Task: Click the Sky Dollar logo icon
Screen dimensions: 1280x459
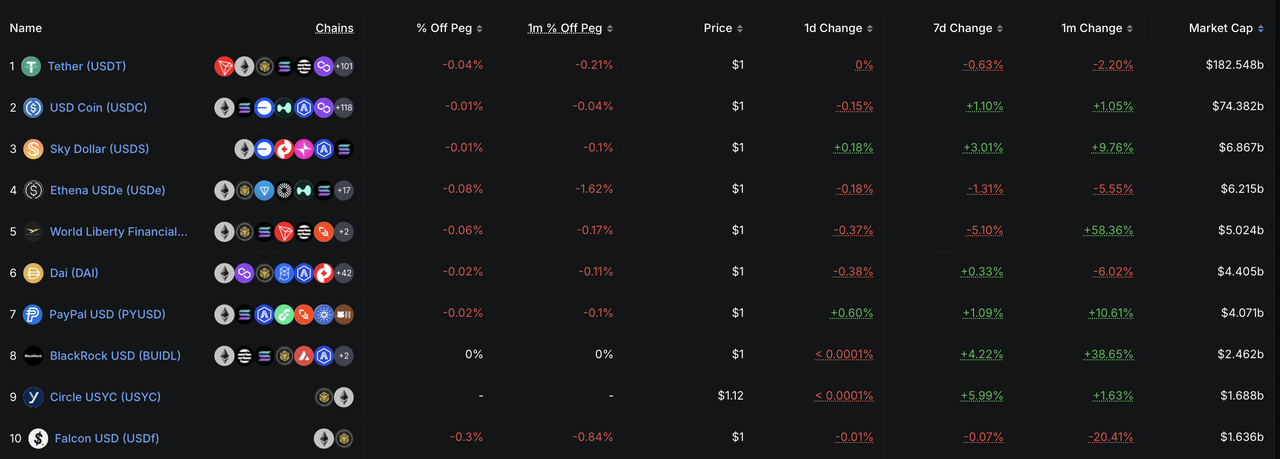Action: (x=33, y=149)
